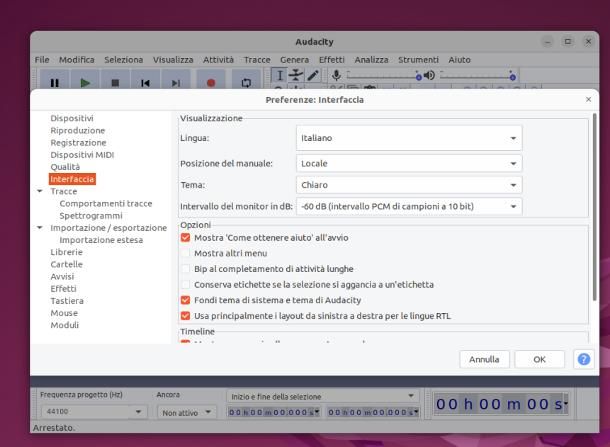Image resolution: width=610 pixels, height=447 pixels.
Task: Open the Modifica menu
Action: point(77,60)
